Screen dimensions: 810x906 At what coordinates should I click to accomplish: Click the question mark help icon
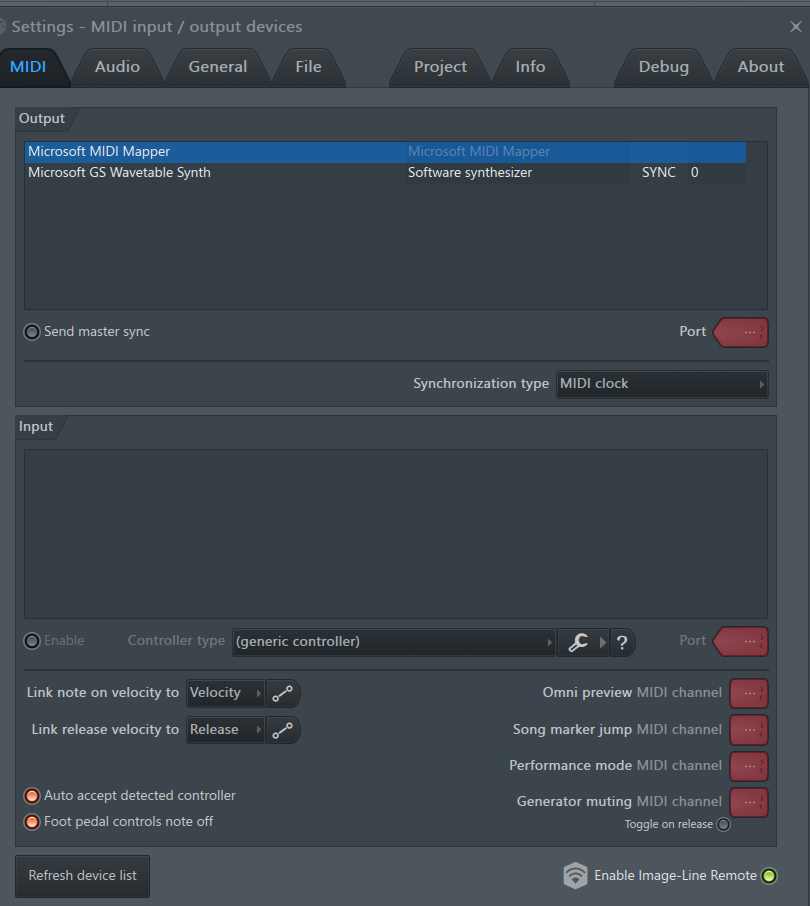click(622, 643)
